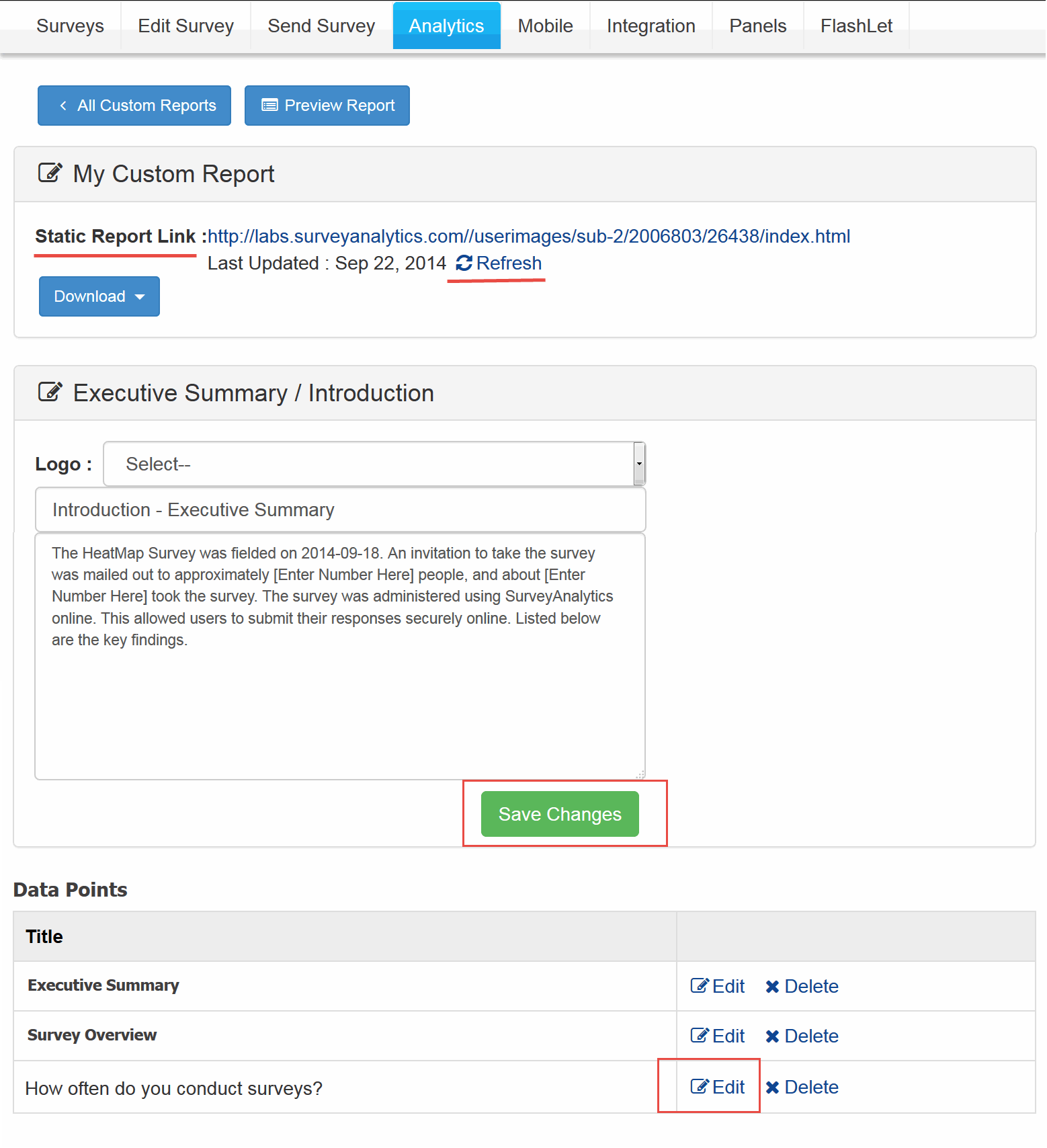Click the Delete X icon for Executive Summary row
Viewport: 1047px width, 1148px height.
pos(772,987)
